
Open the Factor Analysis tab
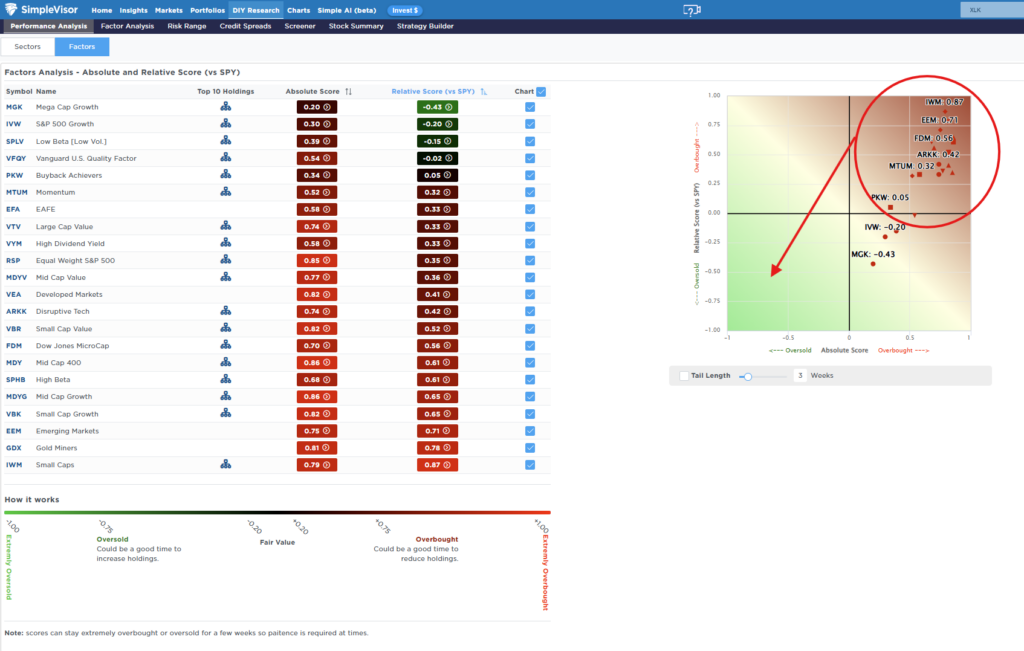pos(127,26)
